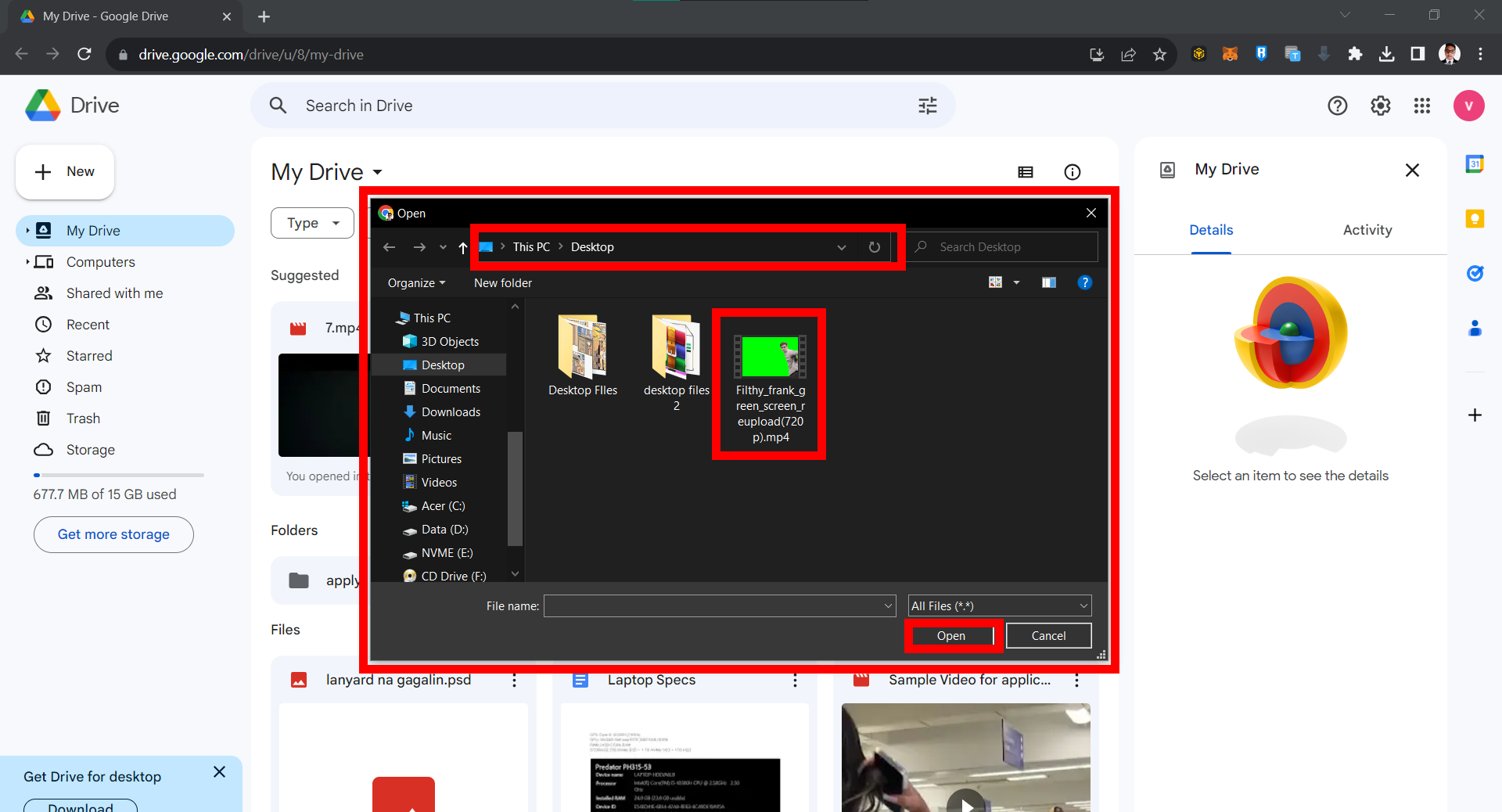Toggle the preview pane in the Open dialog

[1049, 282]
